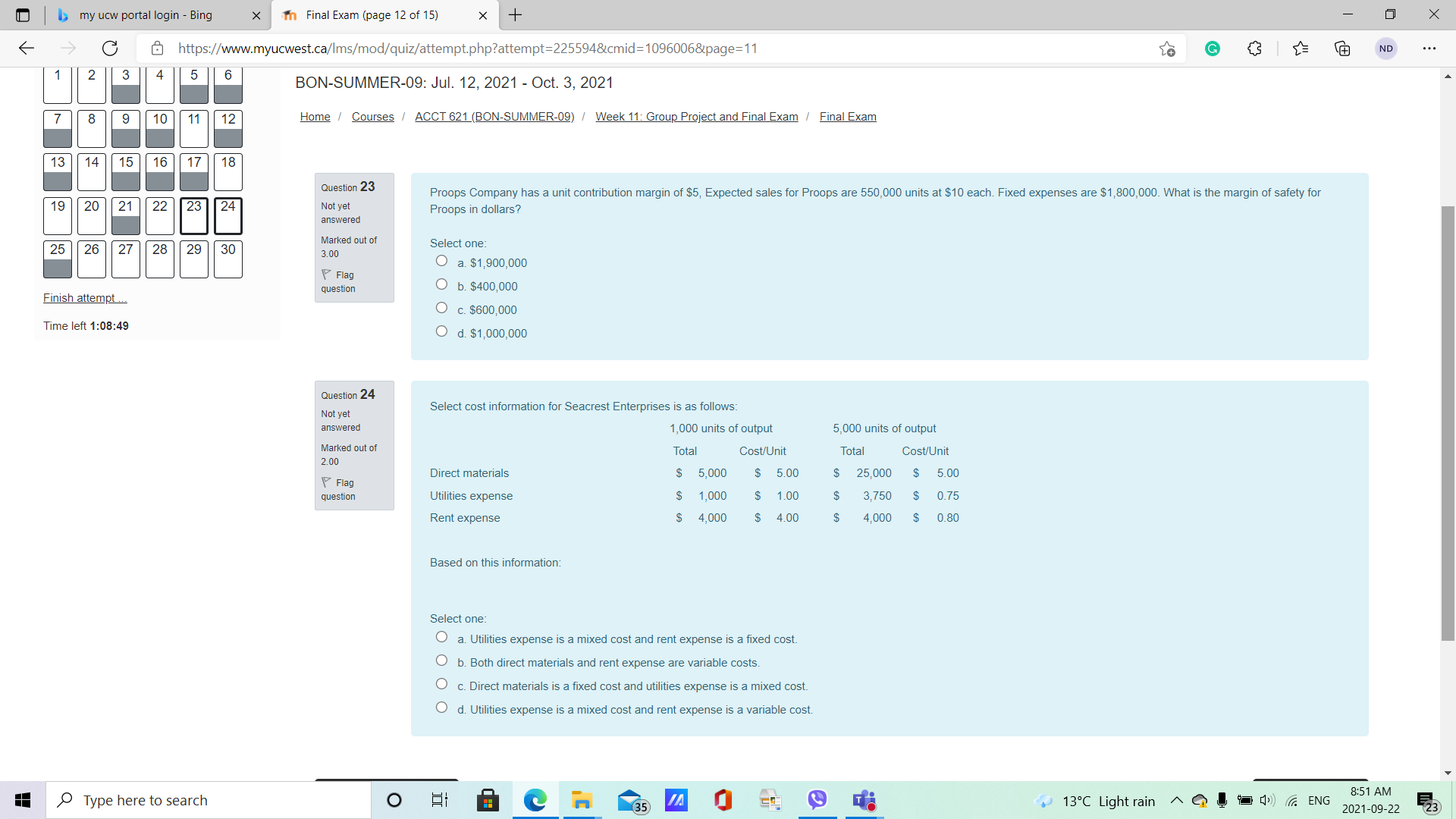Viewport: 1456px width, 819px height.
Task: Select answer b. $400,000
Action: click(x=441, y=284)
